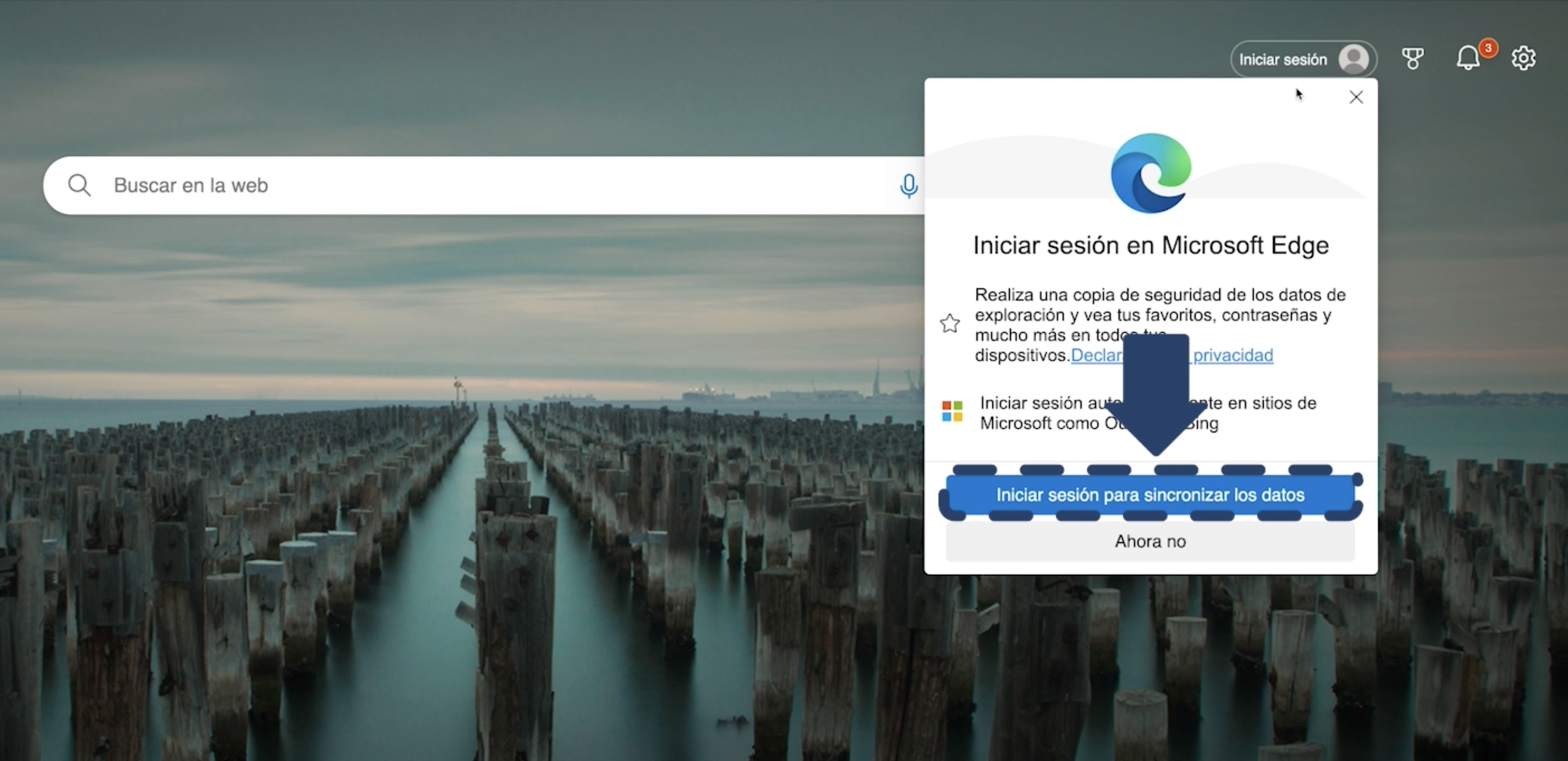Close the Edge sign-in dialog with the X
This screenshot has width=1568, height=761.
click(1356, 97)
